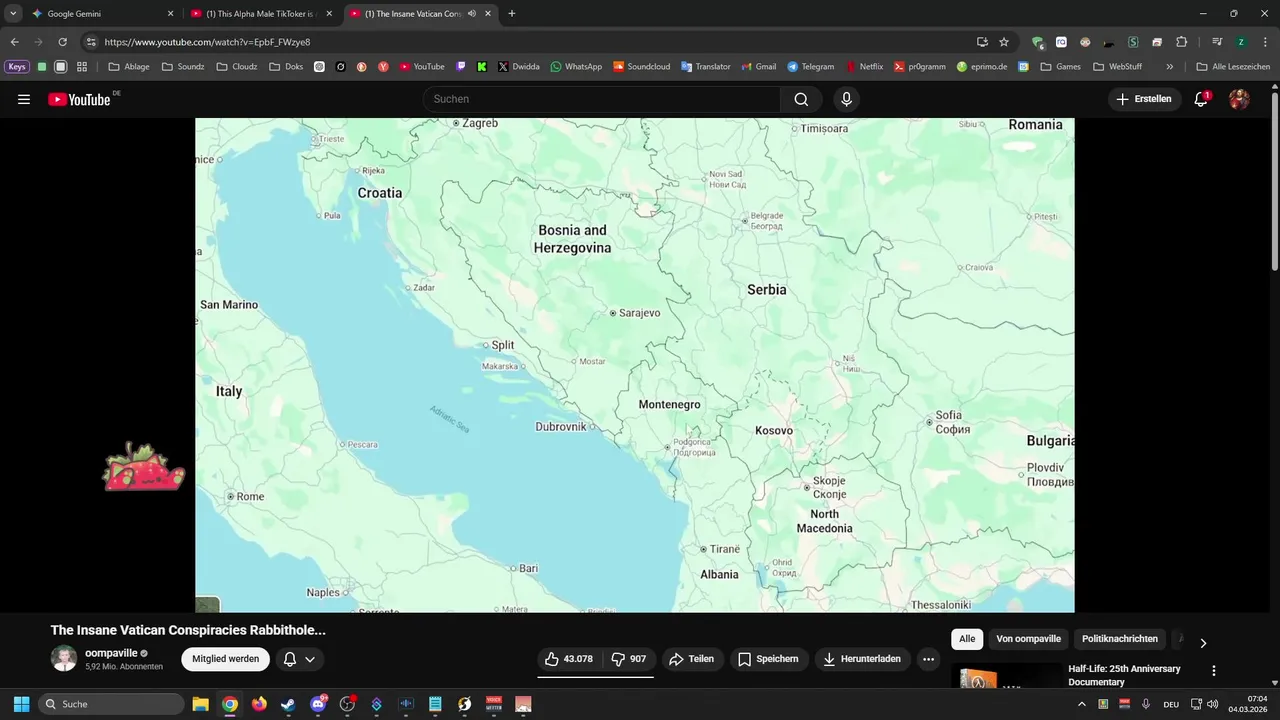Screen dimensions: 1280x720
Task: Expand the Cloudz bookmarks folder
Action: 237,67
